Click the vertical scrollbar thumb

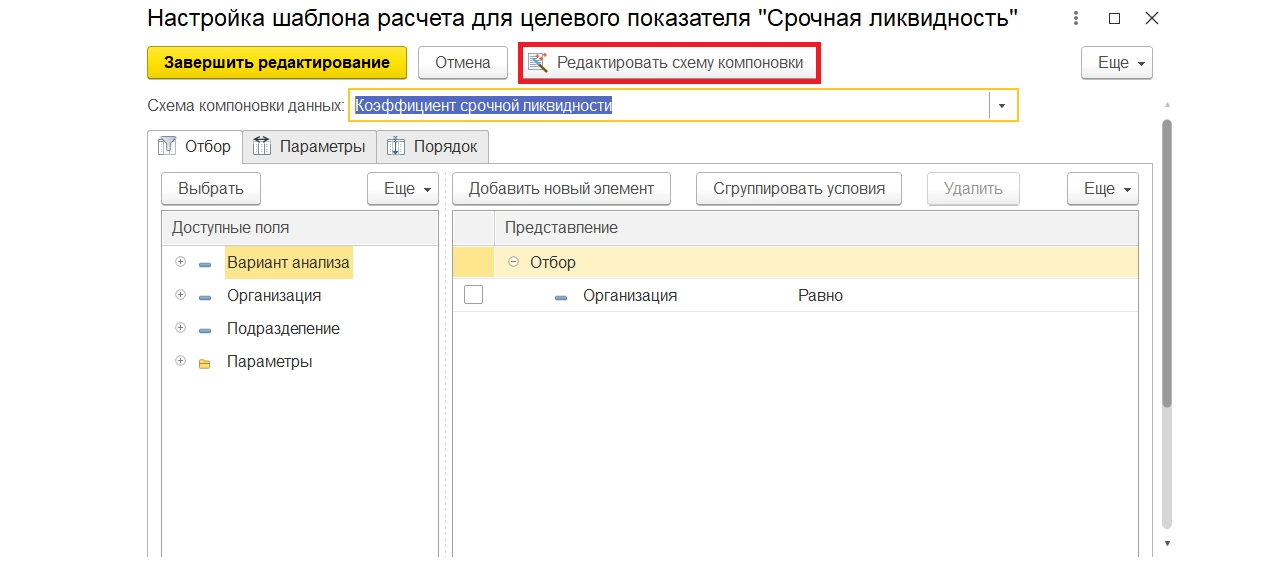coord(1166,263)
